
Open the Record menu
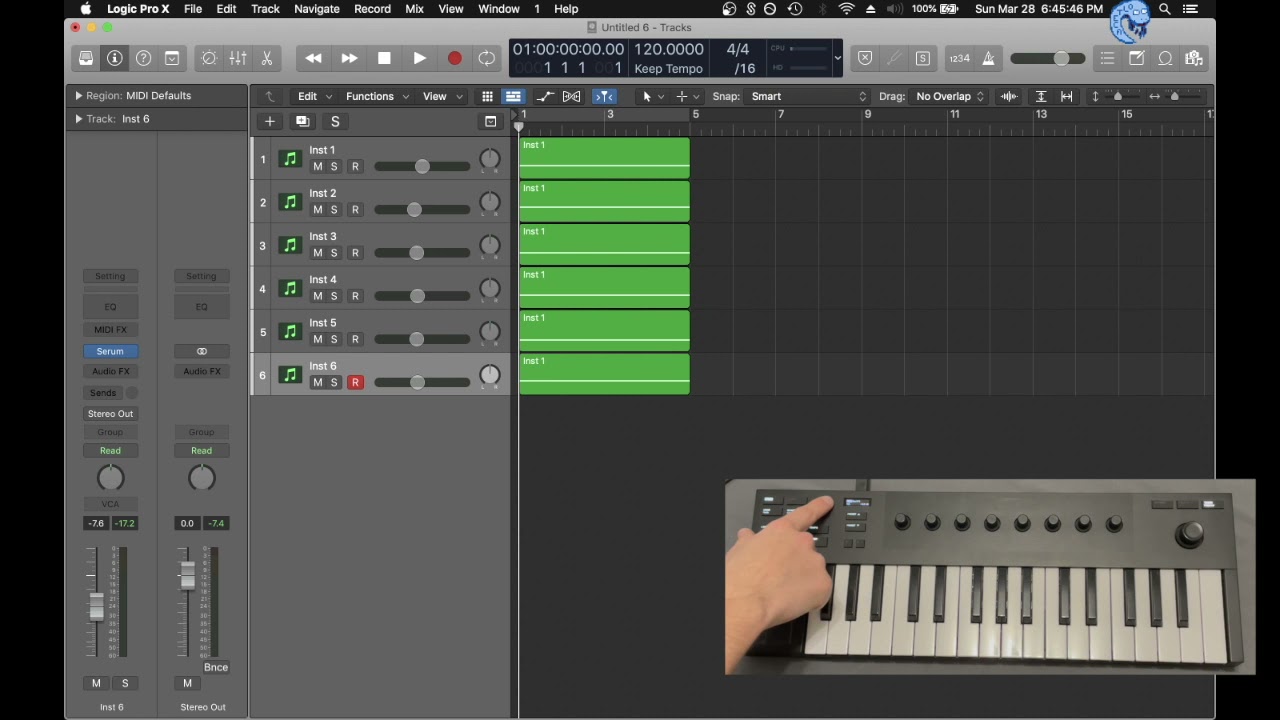coord(372,9)
